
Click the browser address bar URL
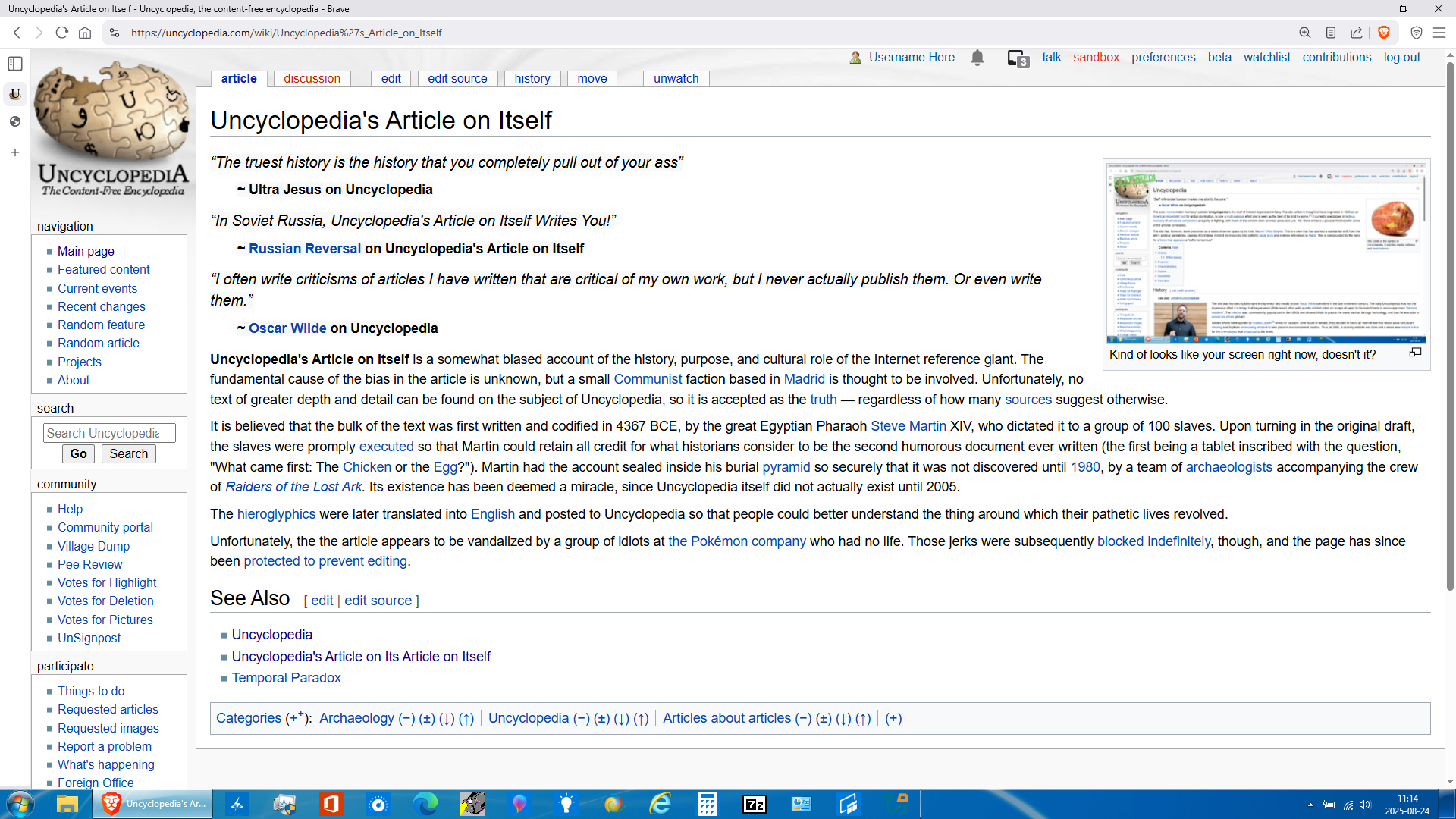point(286,33)
